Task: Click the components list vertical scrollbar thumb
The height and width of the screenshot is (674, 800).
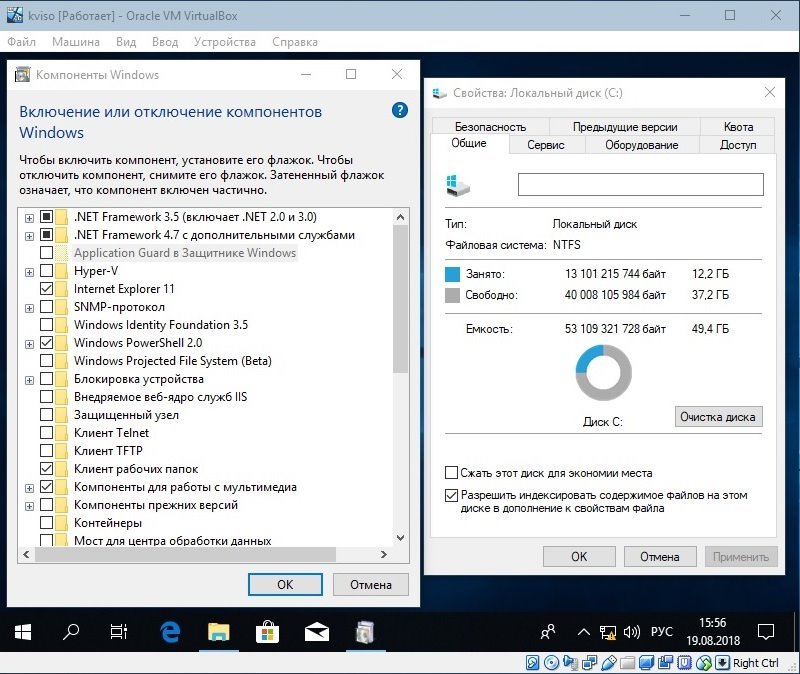Action: point(401,298)
